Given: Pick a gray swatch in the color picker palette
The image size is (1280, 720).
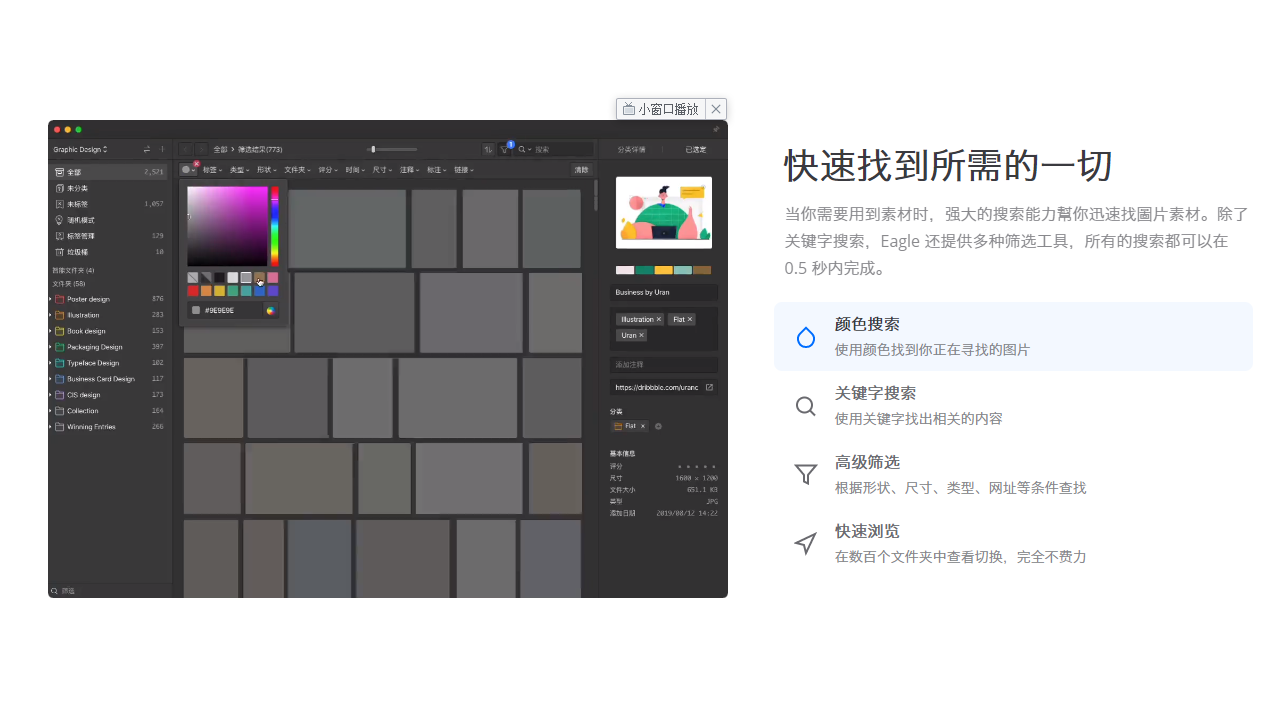Looking at the screenshot, I should [x=246, y=277].
